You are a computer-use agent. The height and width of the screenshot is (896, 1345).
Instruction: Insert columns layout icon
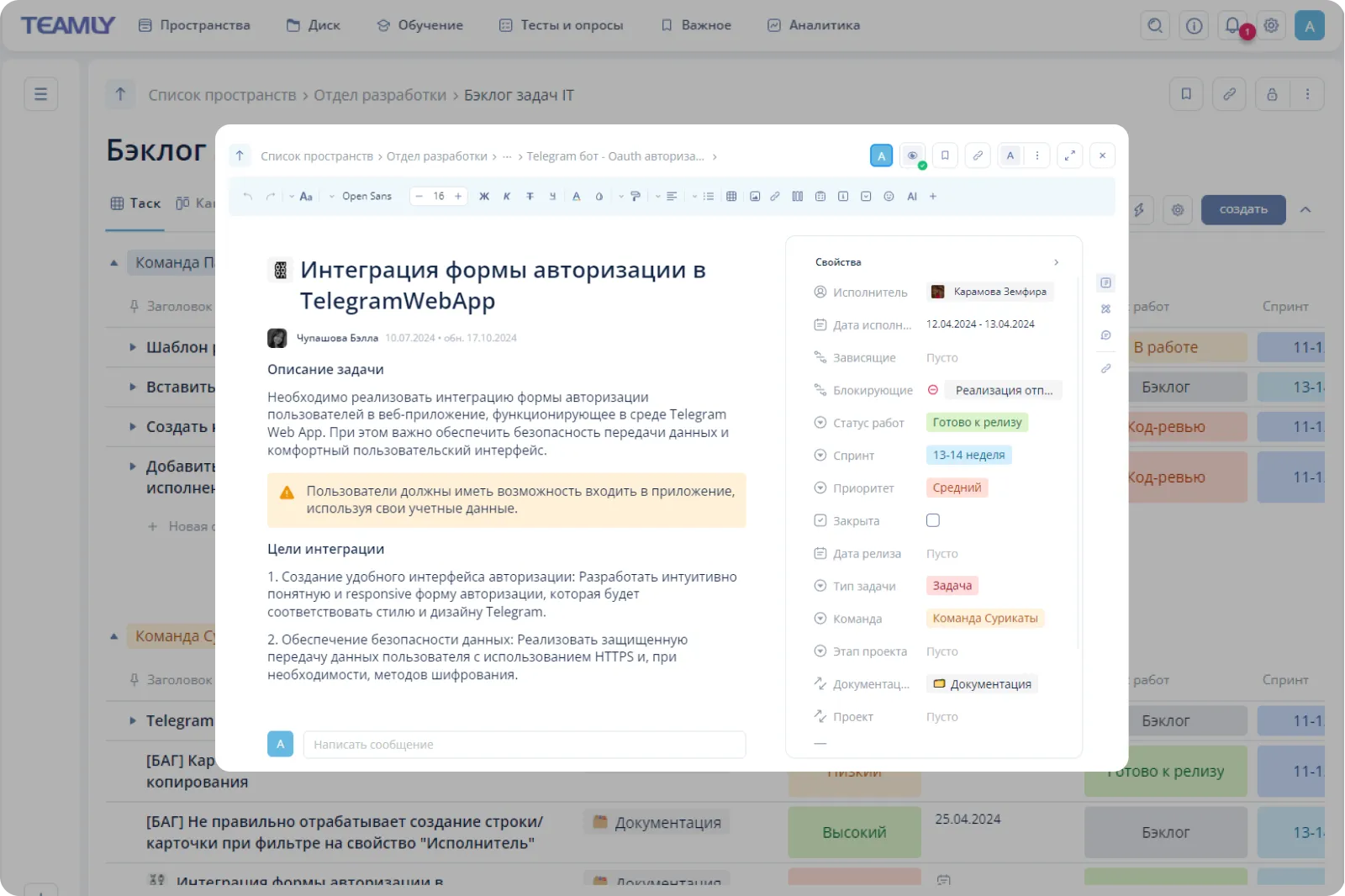(798, 197)
